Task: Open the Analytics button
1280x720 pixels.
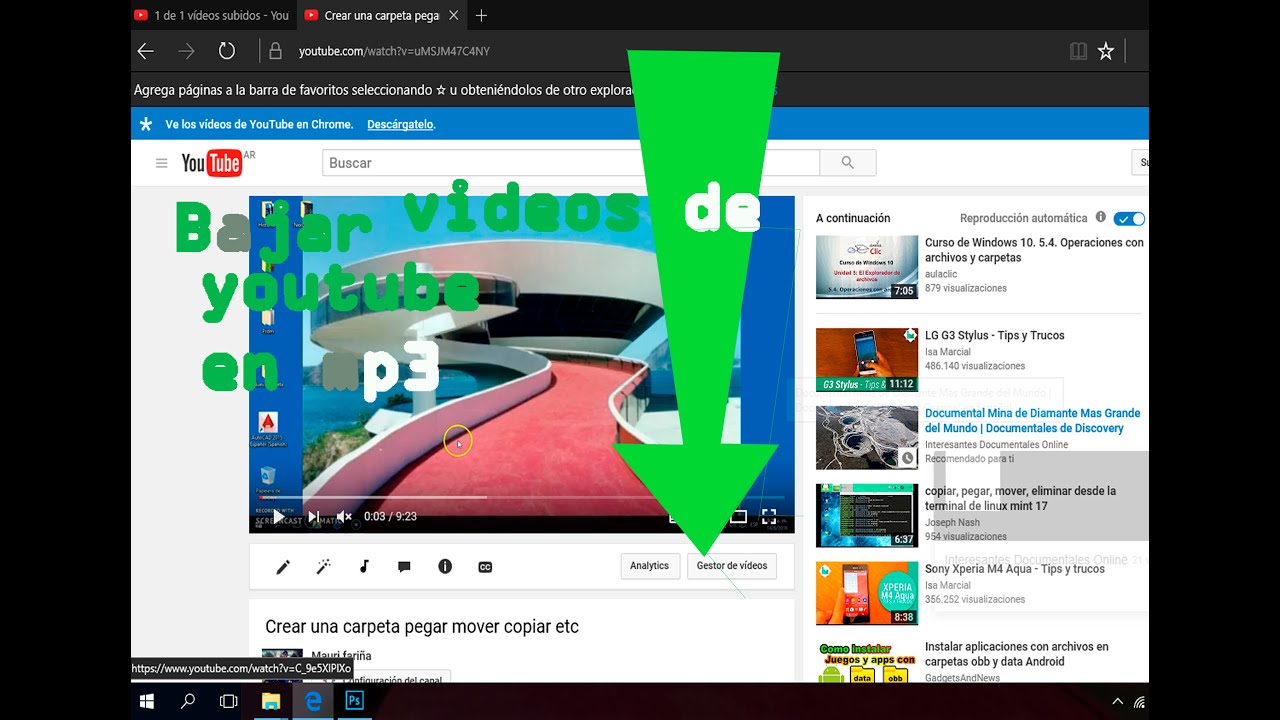Action: [x=650, y=566]
